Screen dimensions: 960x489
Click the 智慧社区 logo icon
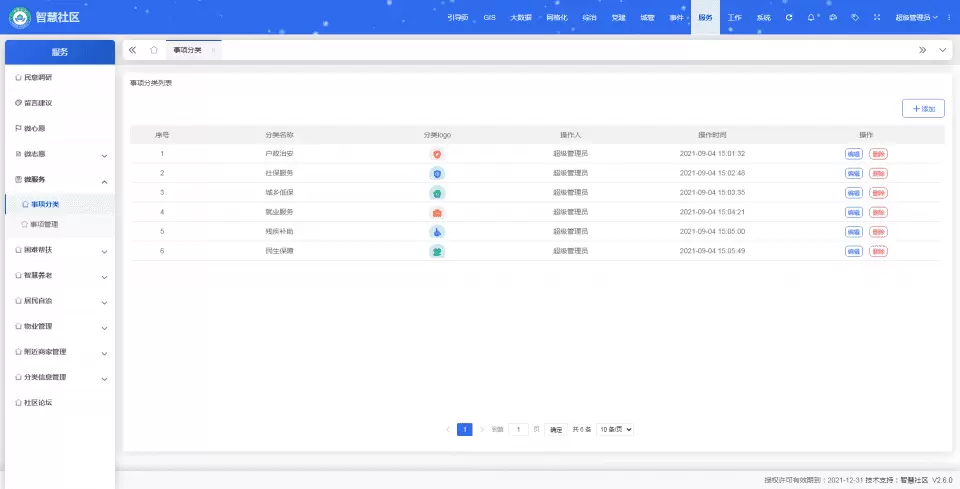pos(20,17)
